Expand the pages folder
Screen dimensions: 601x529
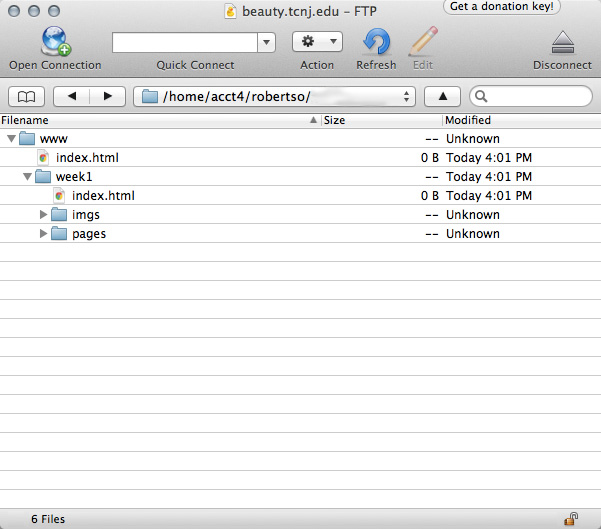point(43,234)
